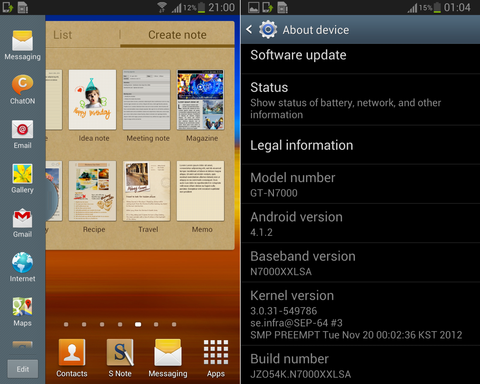Choose the Meeting note template

coord(147,106)
